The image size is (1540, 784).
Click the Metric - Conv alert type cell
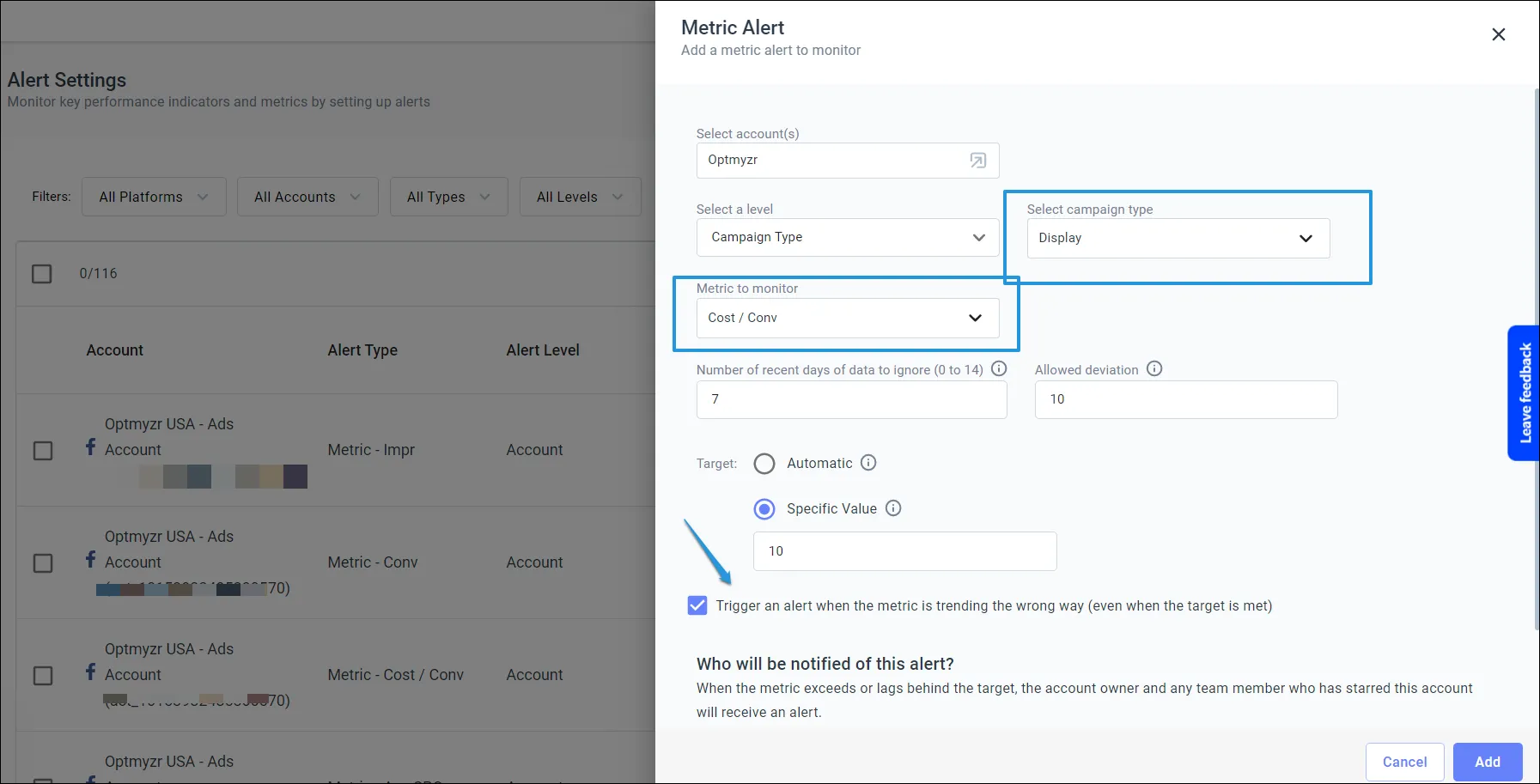tap(373, 562)
